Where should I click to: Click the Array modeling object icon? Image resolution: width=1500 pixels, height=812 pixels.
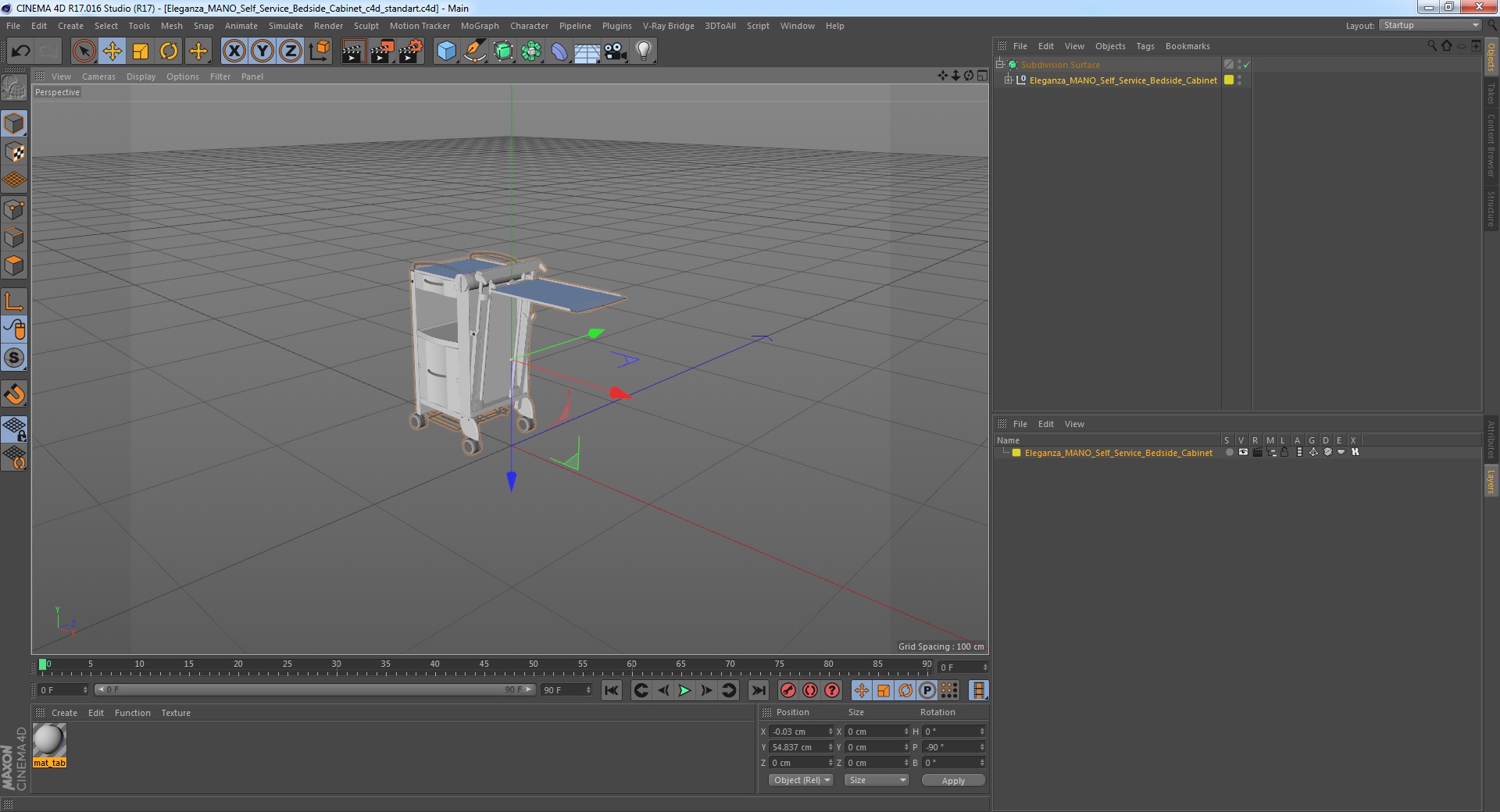[531, 52]
